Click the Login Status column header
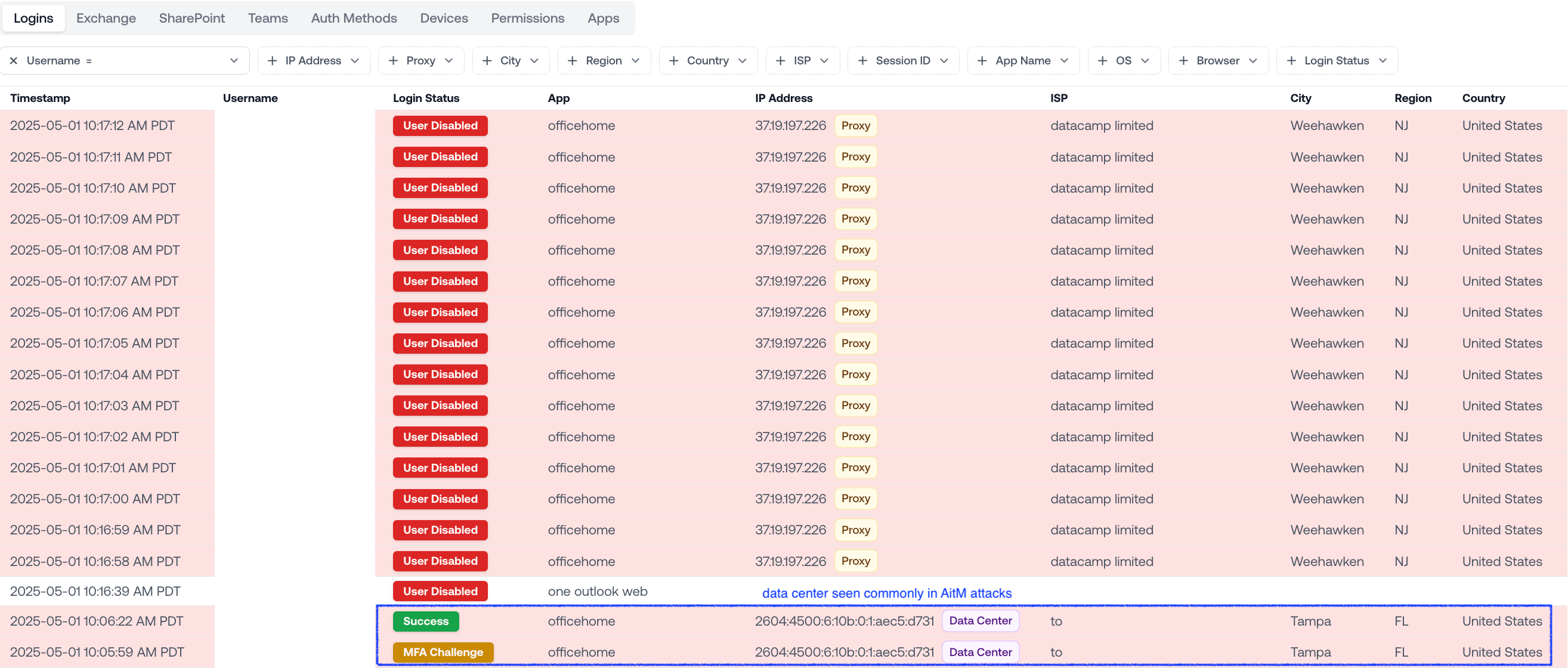 point(426,98)
